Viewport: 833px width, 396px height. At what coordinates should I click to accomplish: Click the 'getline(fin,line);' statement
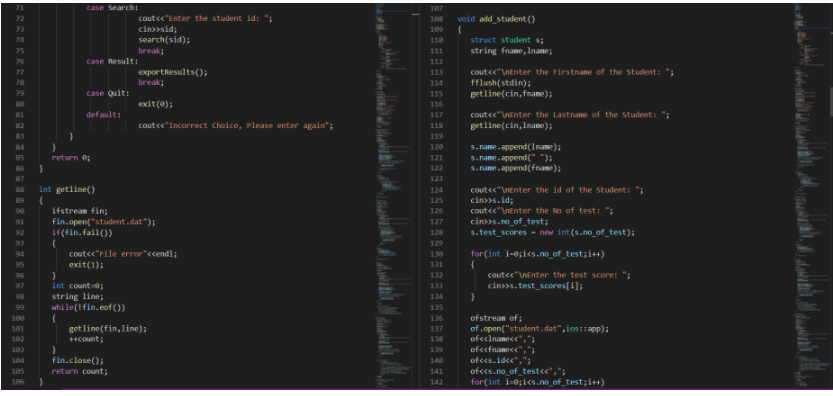click(107, 329)
